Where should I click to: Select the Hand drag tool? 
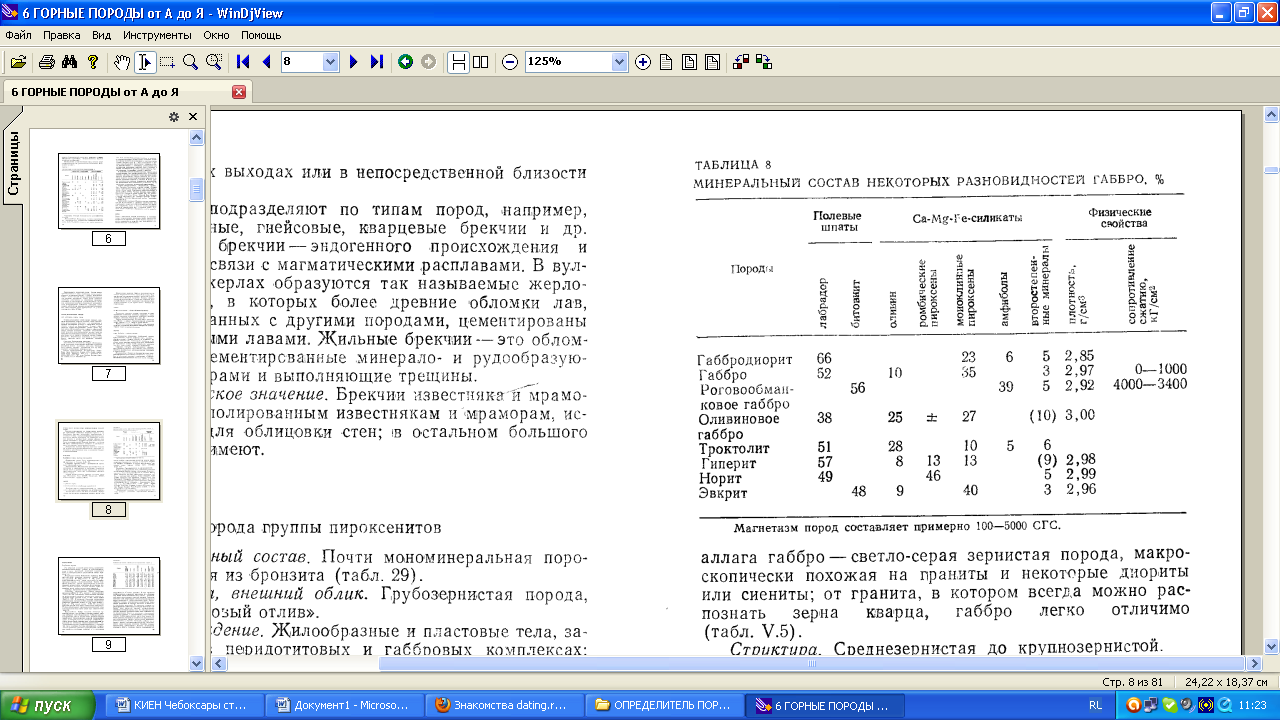(x=122, y=62)
